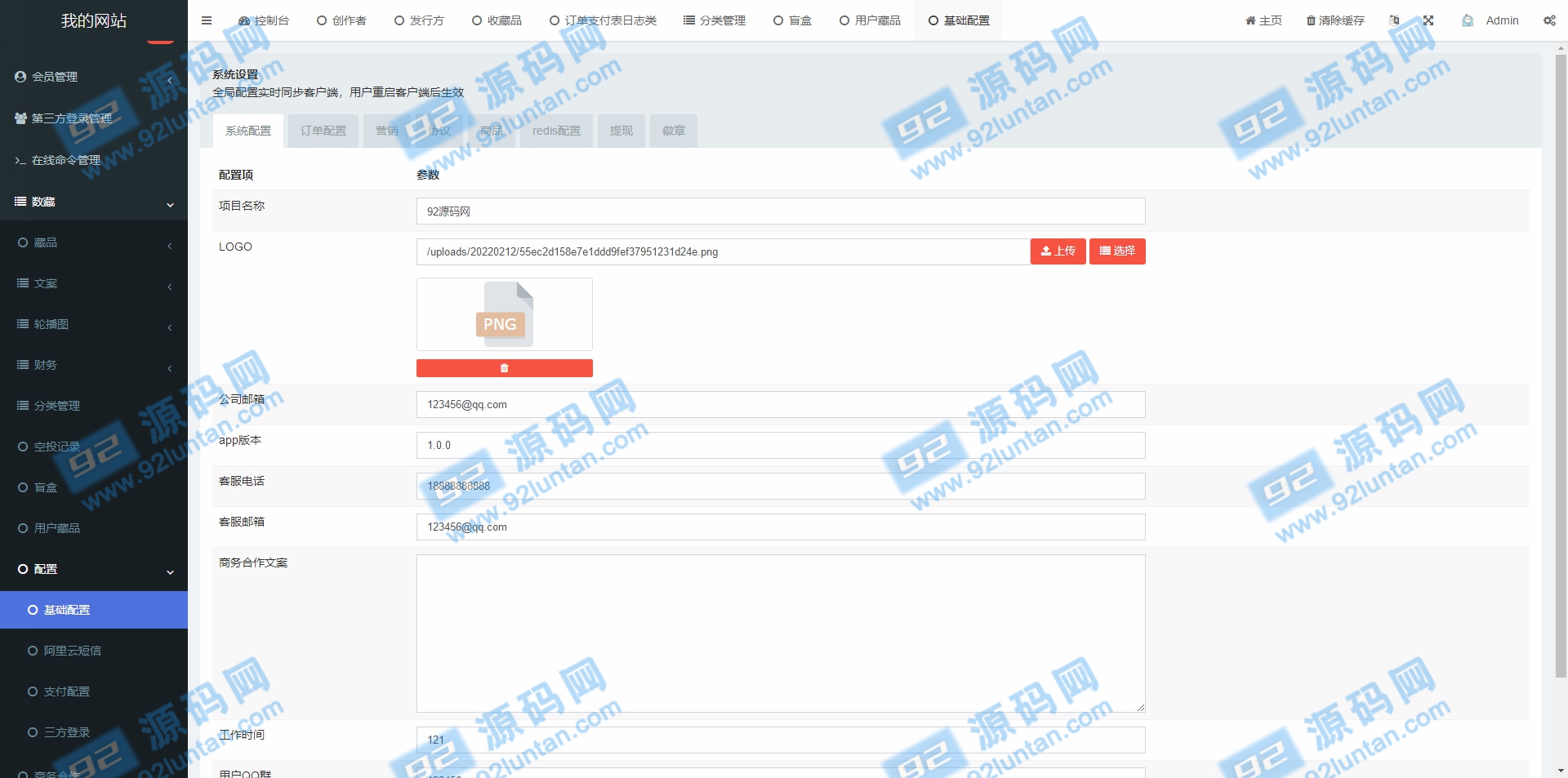Click the language translate icon
The height and width of the screenshot is (778, 1568).
[1394, 20]
